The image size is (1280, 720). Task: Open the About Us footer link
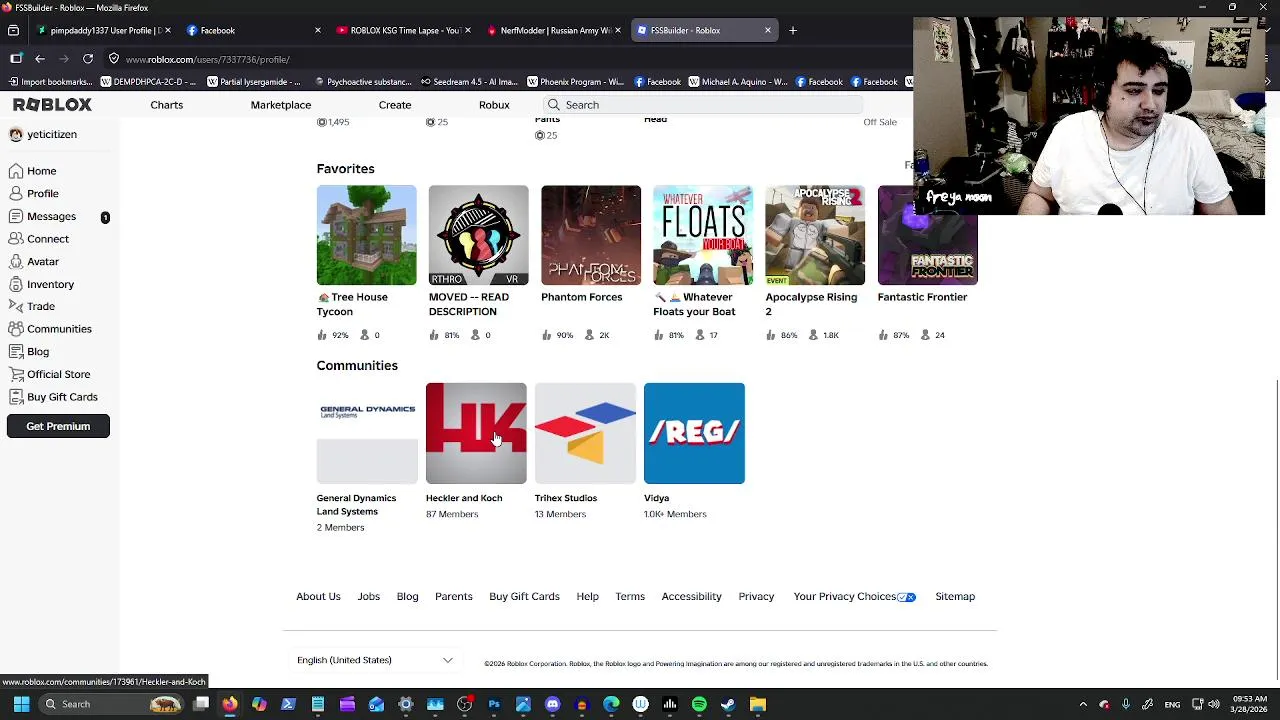point(318,597)
